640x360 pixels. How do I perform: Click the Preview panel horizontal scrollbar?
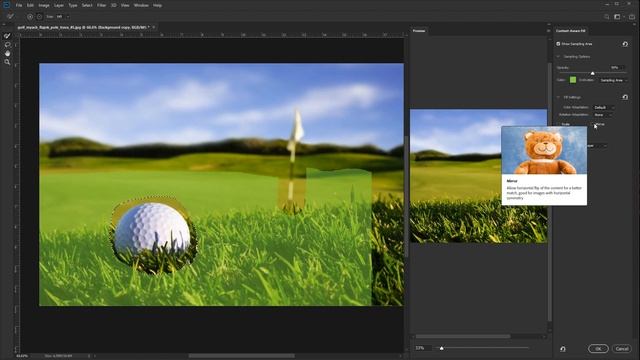[463, 337]
